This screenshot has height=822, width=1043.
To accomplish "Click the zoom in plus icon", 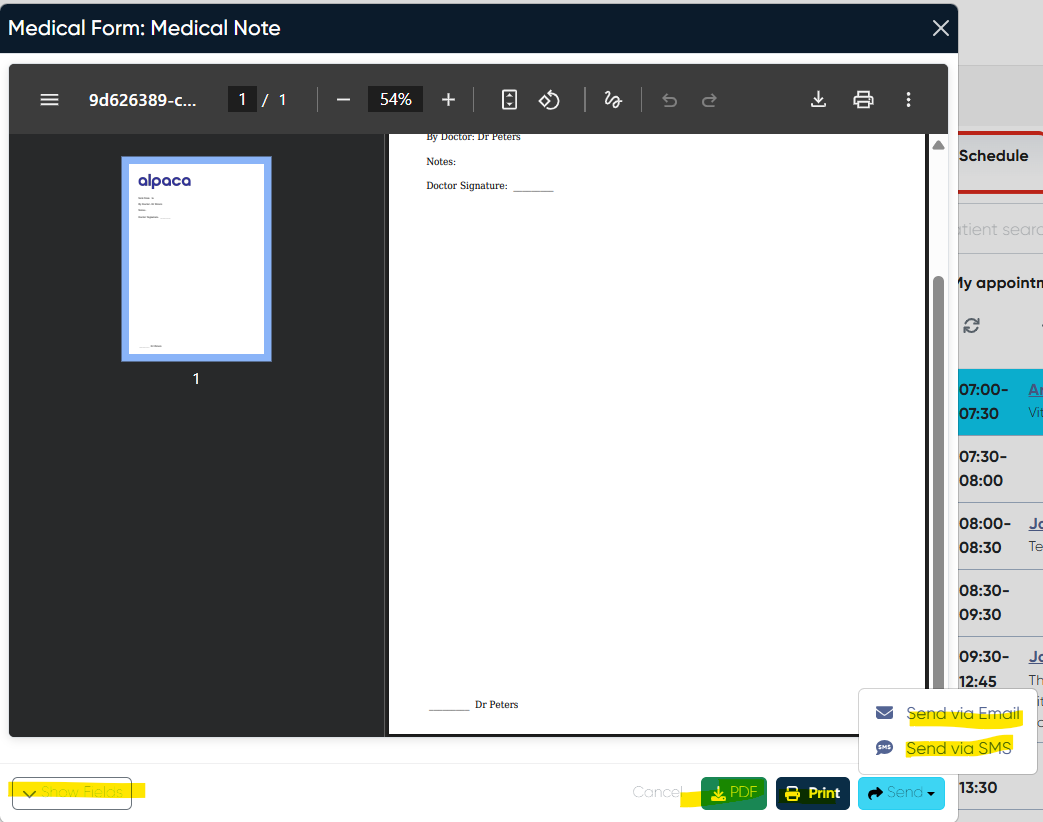I will coord(448,100).
